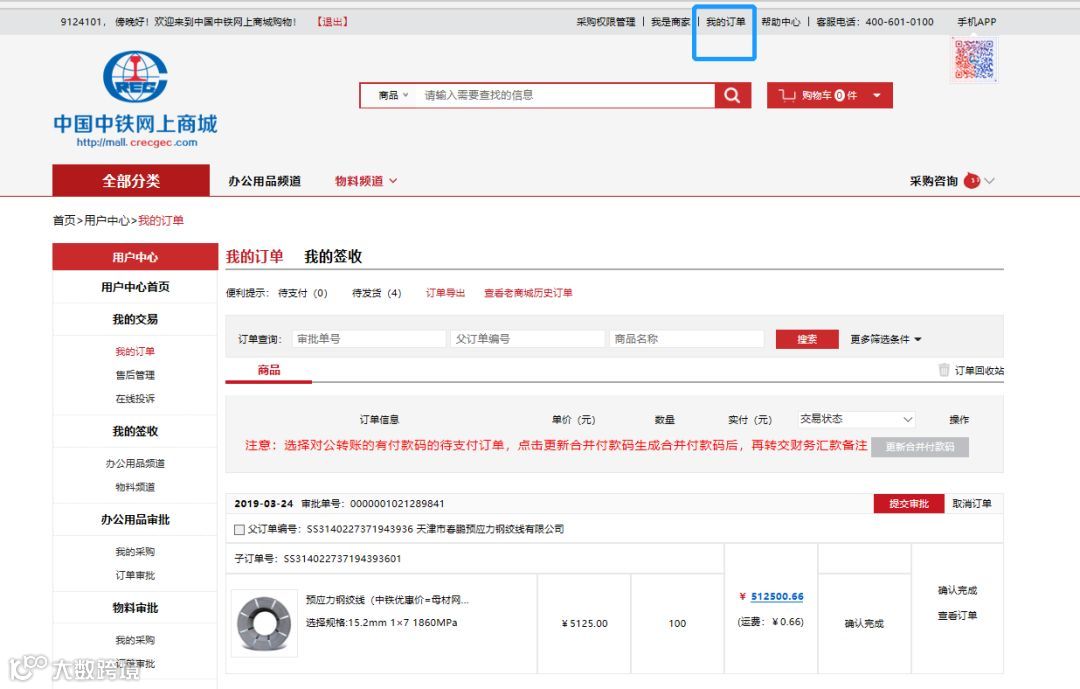Screen dimensions: 1080x689
Task: Click the 手机APP link
Action: 976,21
